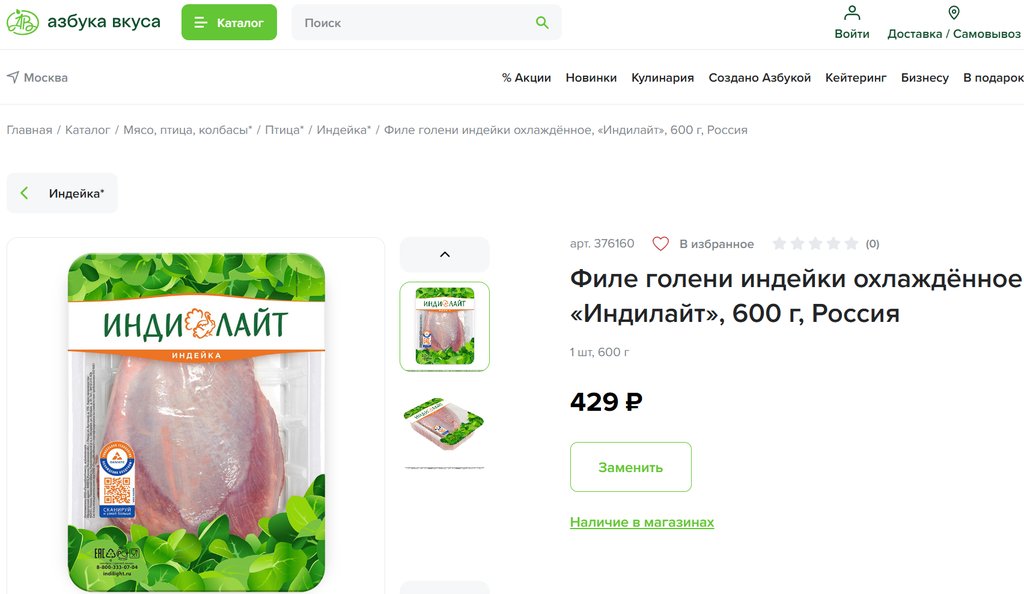This screenshot has height=594, width=1024.
Task: Rate product with the fifth star
Action: pyautogui.click(x=850, y=243)
